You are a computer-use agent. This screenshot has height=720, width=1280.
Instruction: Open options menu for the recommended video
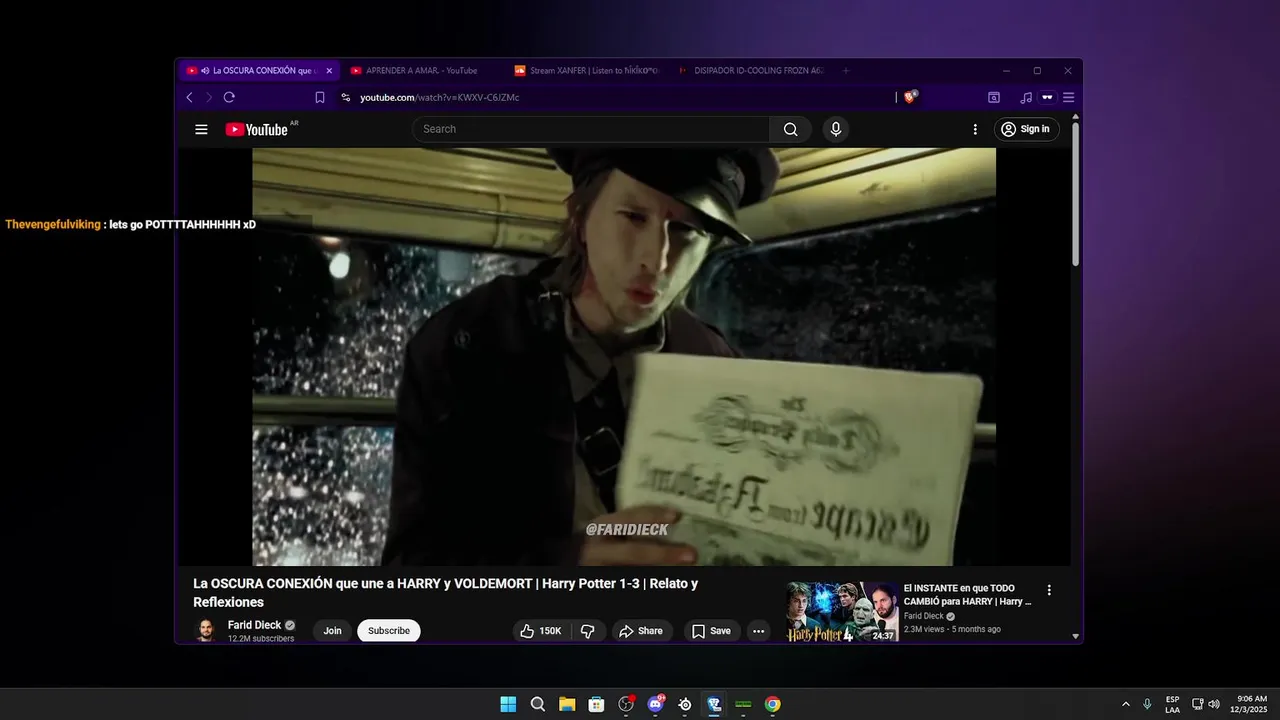pyautogui.click(x=1049, y=590)
